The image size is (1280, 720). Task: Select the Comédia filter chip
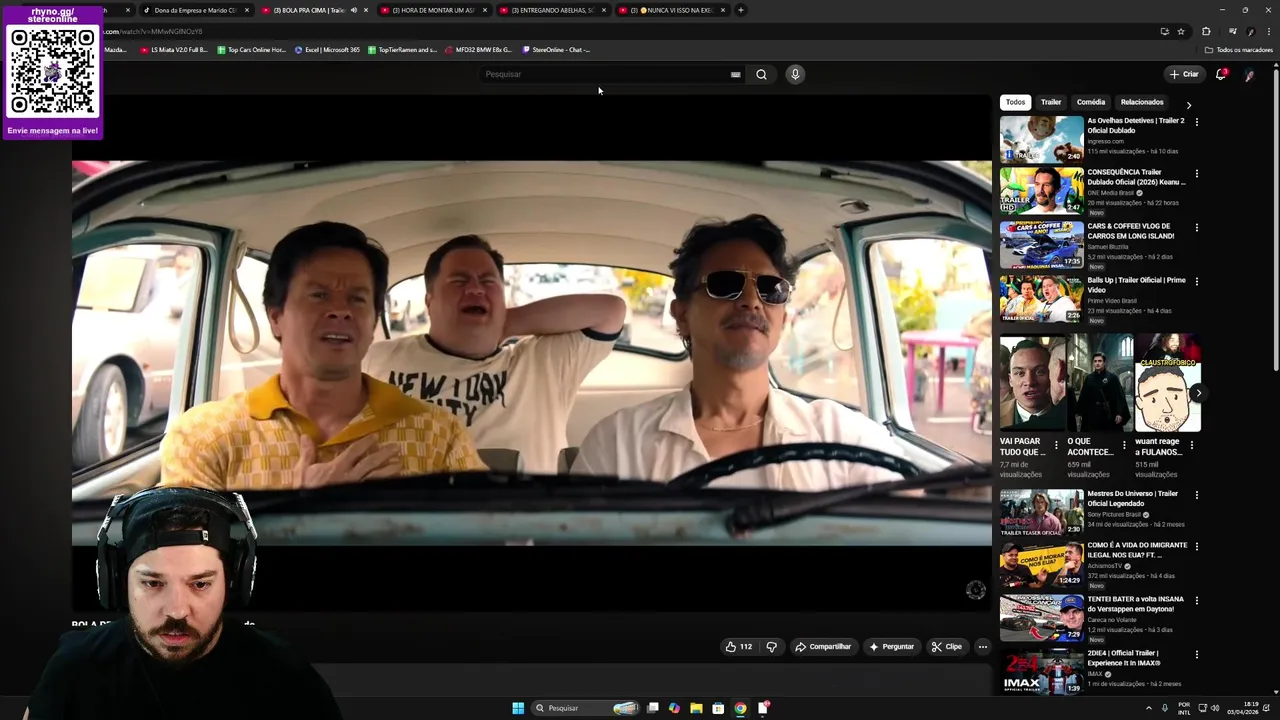coord(1091,102)
